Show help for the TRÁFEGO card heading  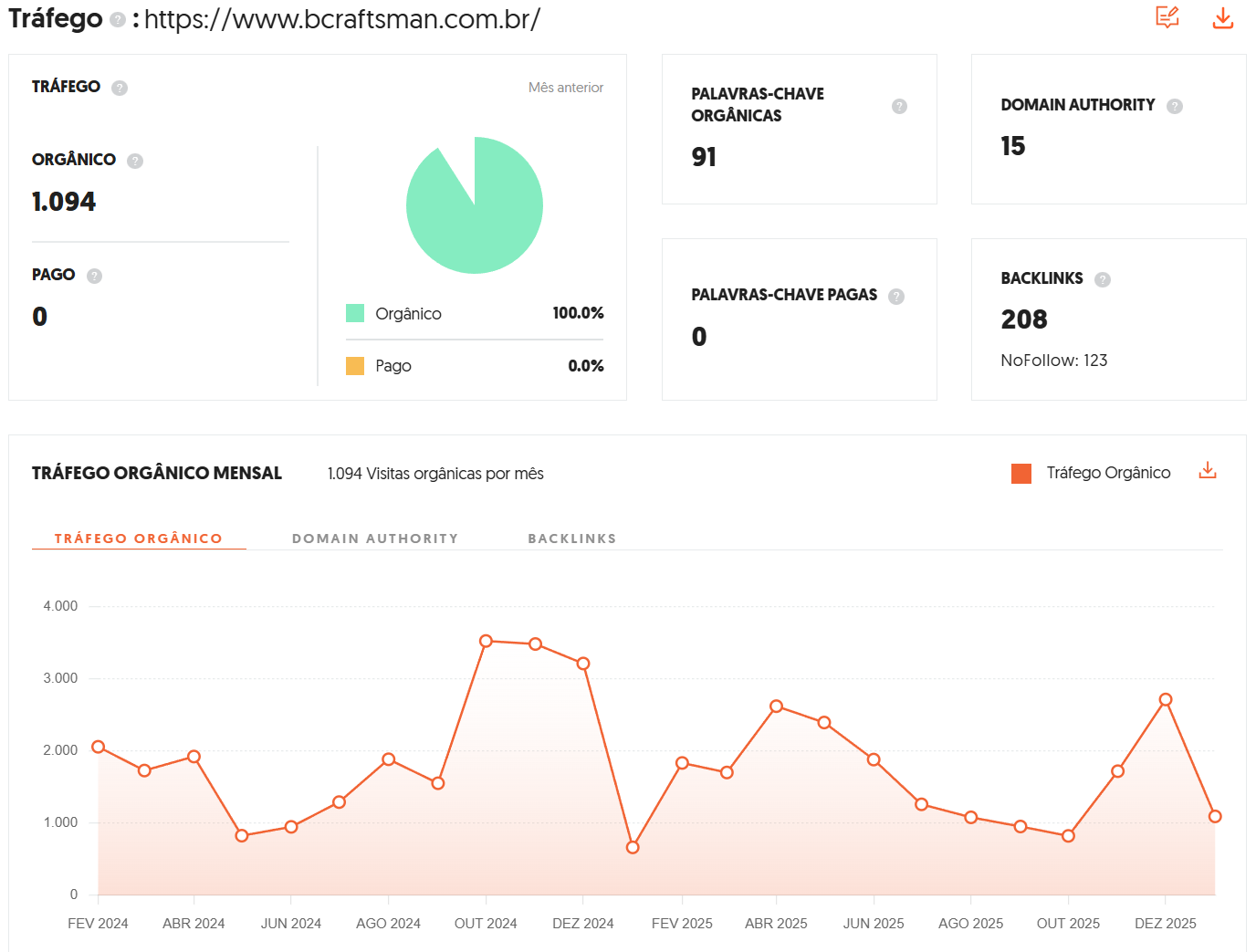pyautogui.click(x=120, y=88)
